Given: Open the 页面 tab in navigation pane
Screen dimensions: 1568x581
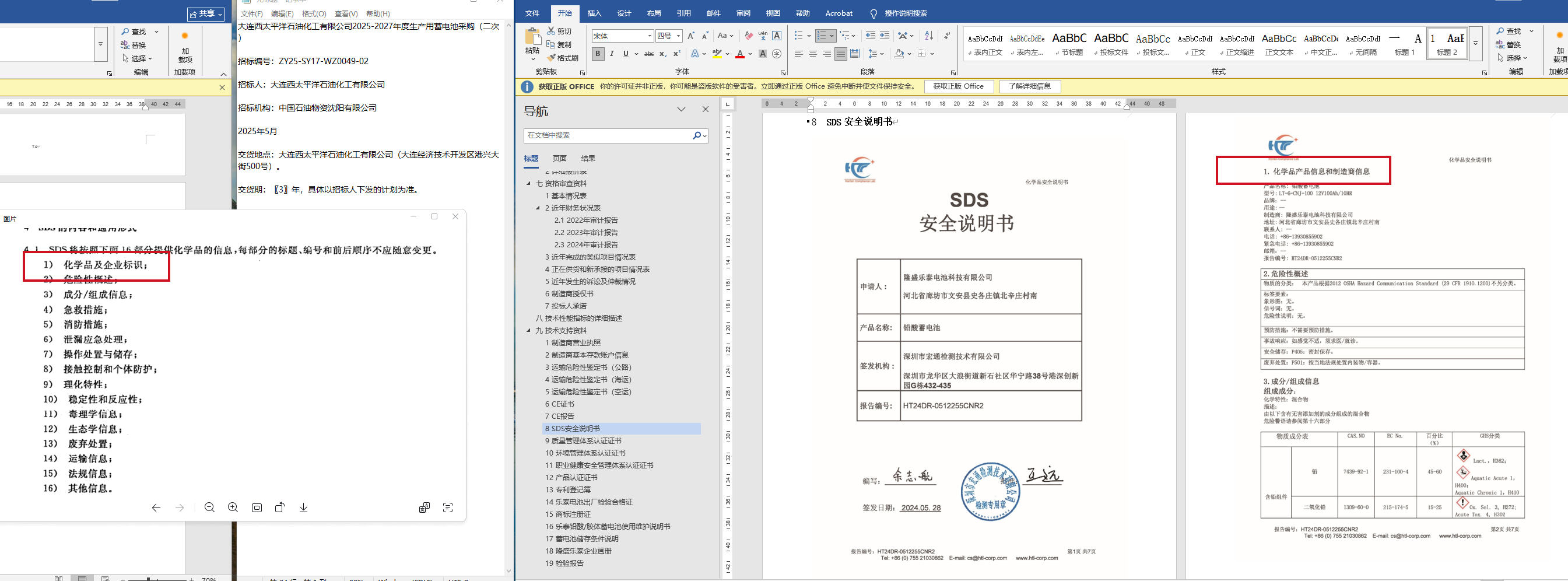Looking at the screenshot, I should (x=559, y=158).
